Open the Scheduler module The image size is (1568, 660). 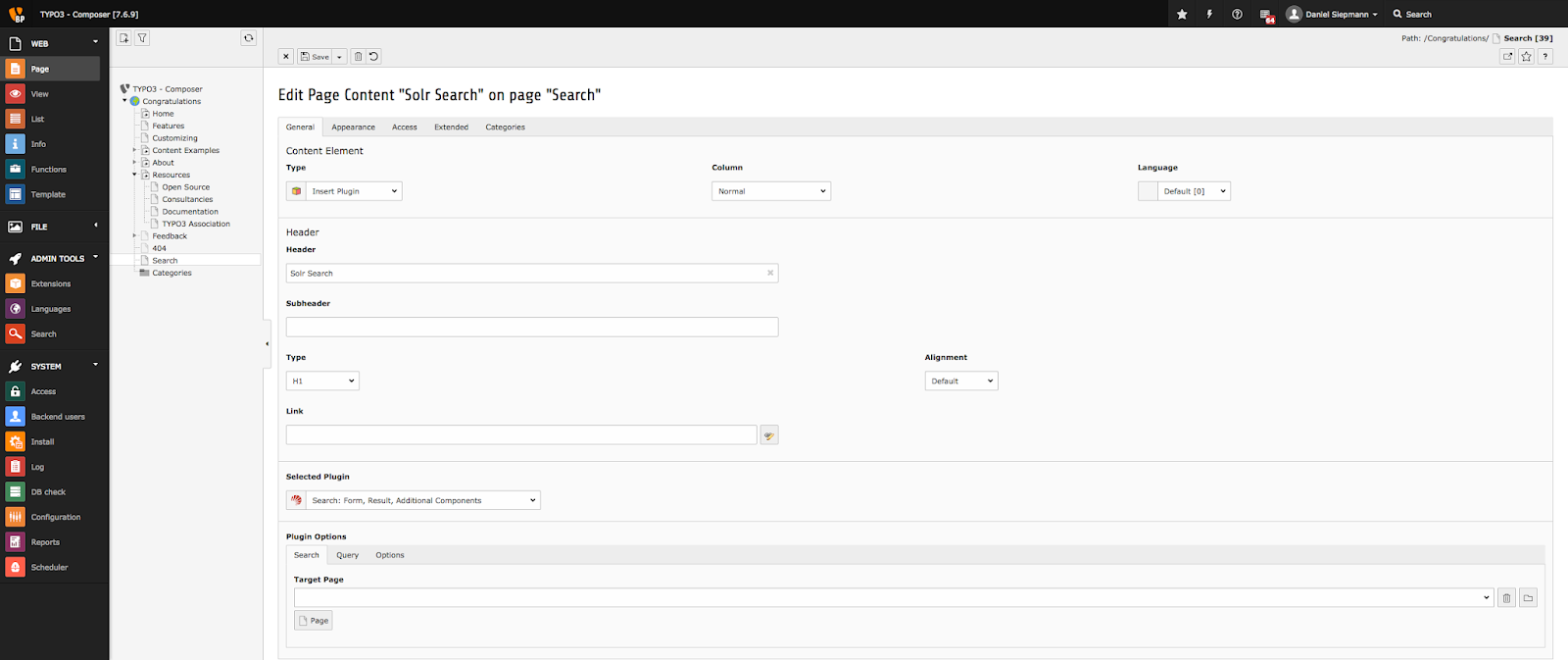(50, 568)
